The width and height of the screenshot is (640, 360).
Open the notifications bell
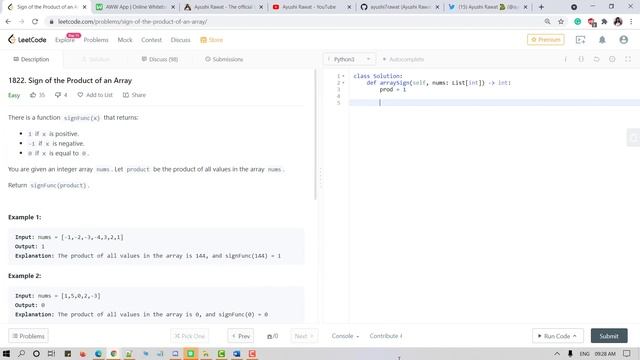[x=602, y=40]
